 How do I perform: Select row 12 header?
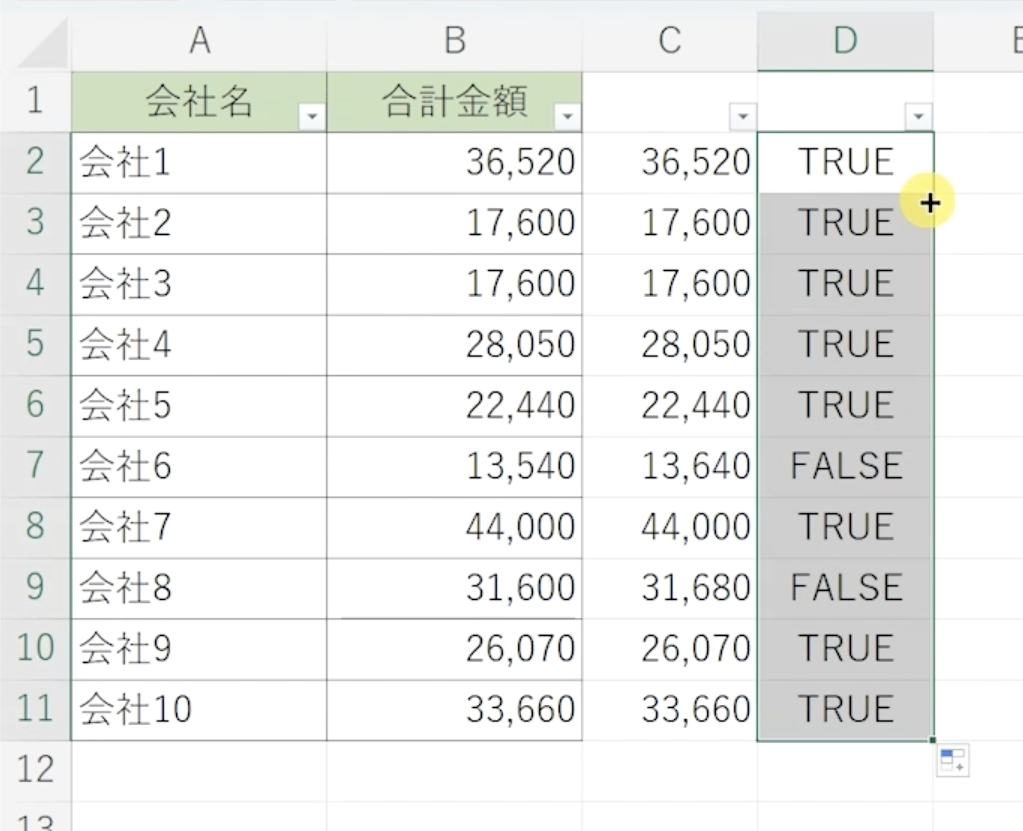(35, 769)
